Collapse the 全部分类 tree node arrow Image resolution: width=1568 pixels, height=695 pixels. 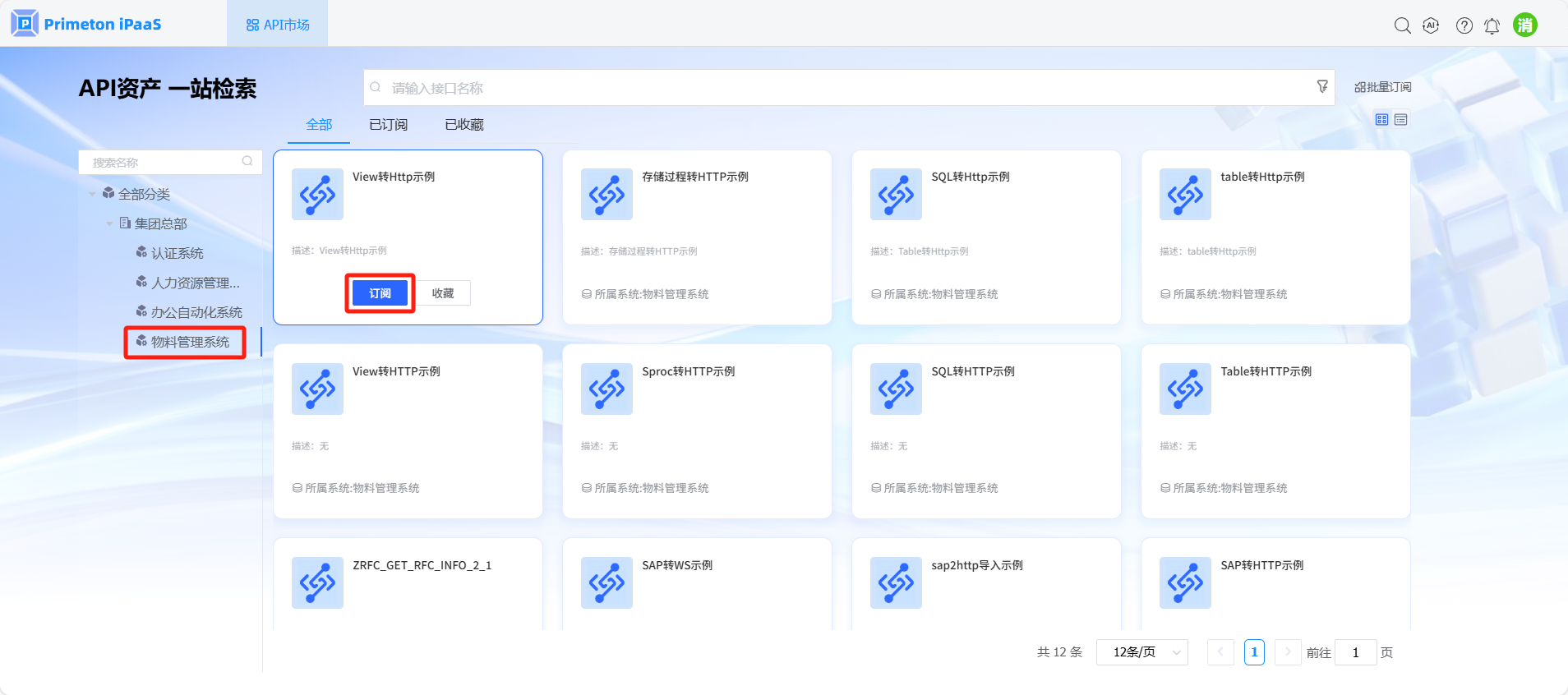[92, 195]
